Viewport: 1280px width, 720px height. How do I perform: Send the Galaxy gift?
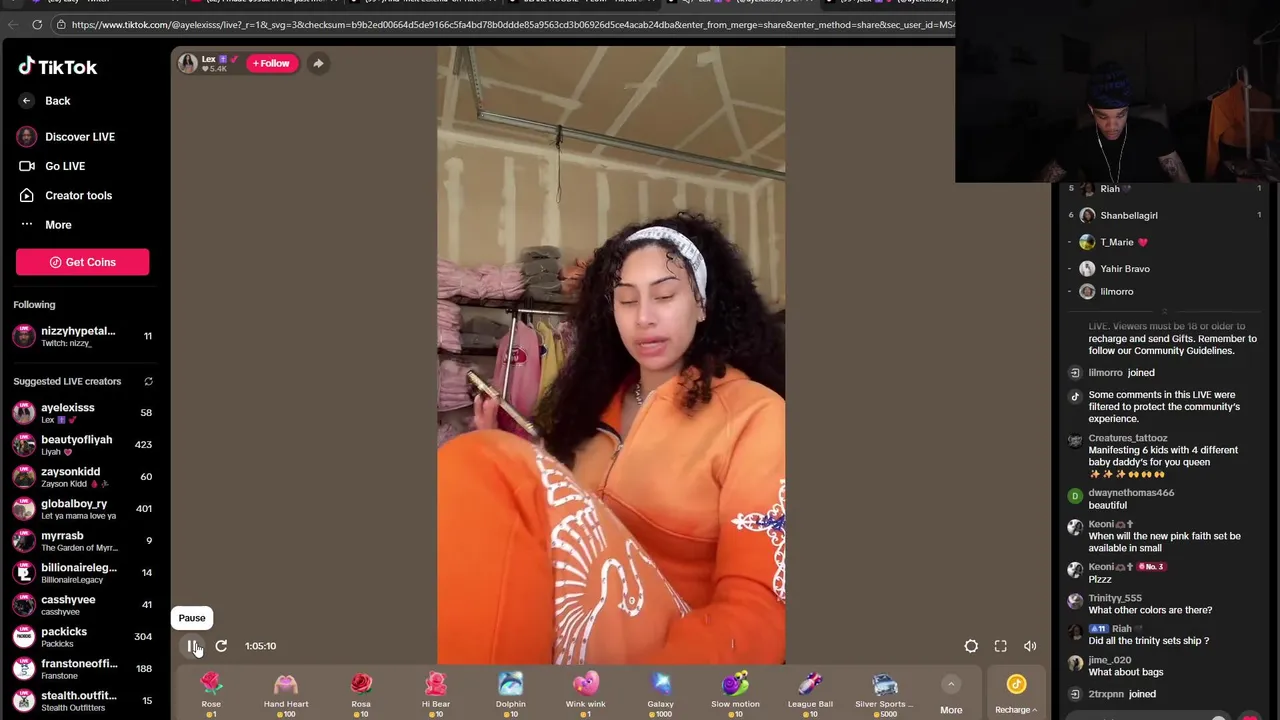tap(660, 694)
